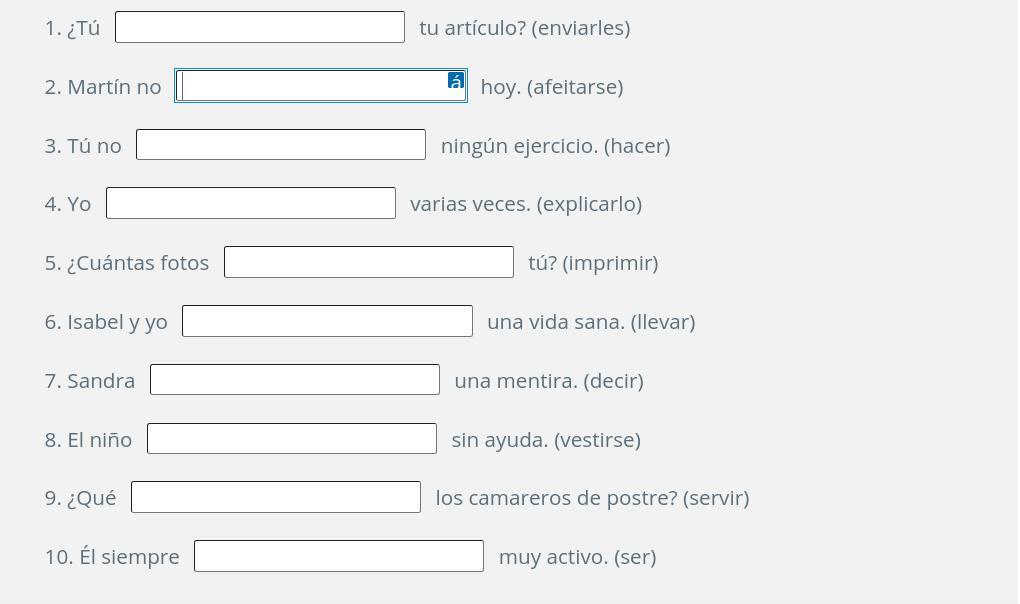This screenshot has width=1020, height=604.
Task: Click the text 'los camareros de postre? (servir)'
Action: click(592, 498)
